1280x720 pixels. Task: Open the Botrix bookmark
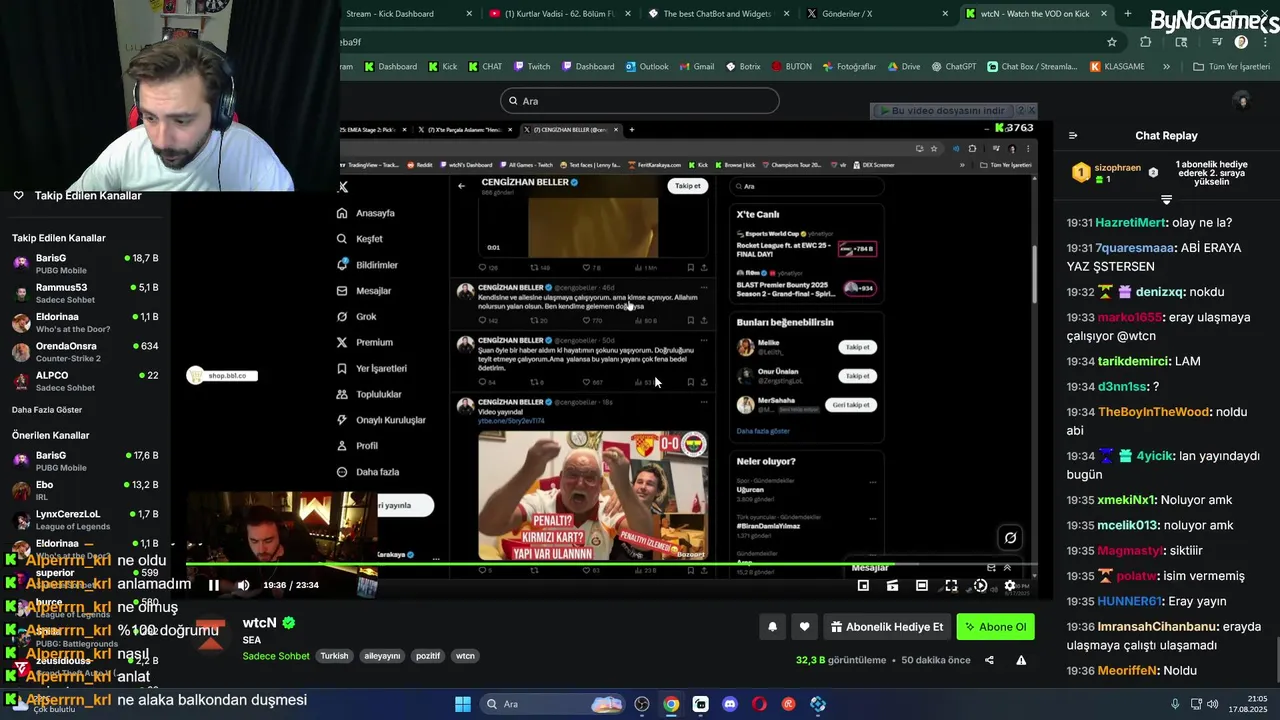742,67
